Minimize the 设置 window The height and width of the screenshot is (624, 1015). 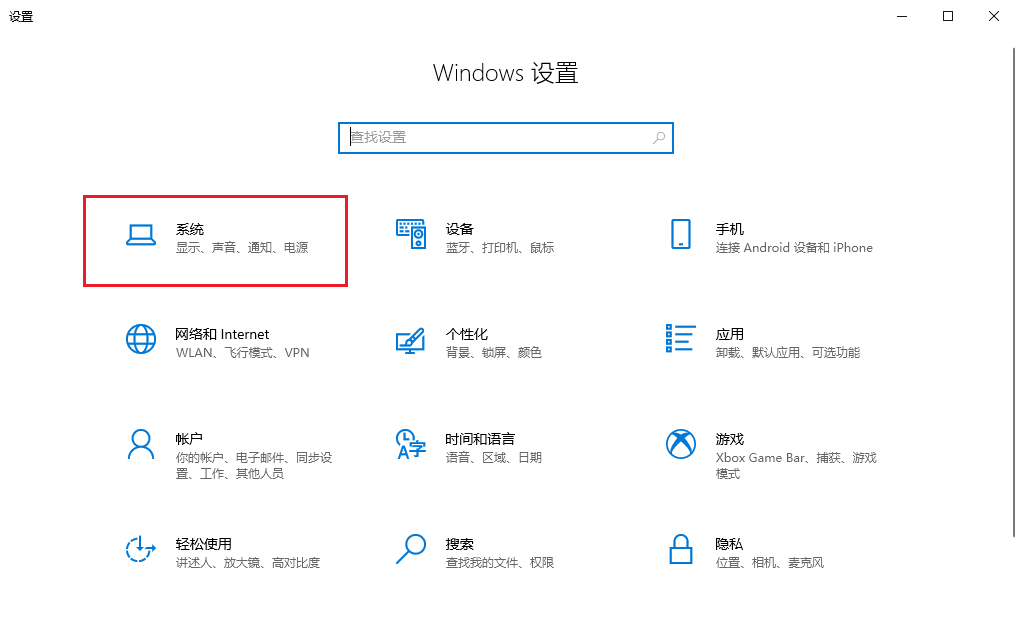902,16
